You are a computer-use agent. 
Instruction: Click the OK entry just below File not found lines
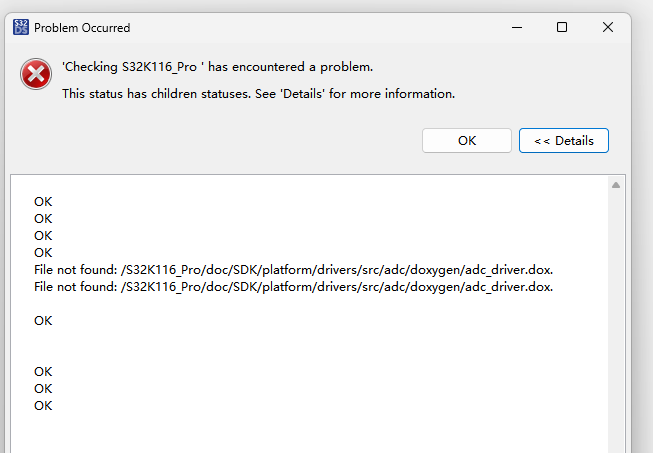(43, 321)
